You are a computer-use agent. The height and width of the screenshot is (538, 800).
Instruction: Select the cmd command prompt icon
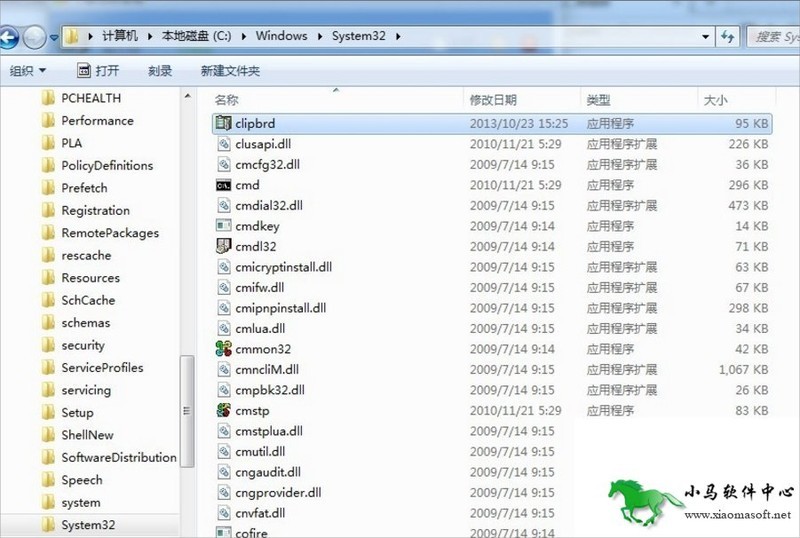tap(223, 185)
